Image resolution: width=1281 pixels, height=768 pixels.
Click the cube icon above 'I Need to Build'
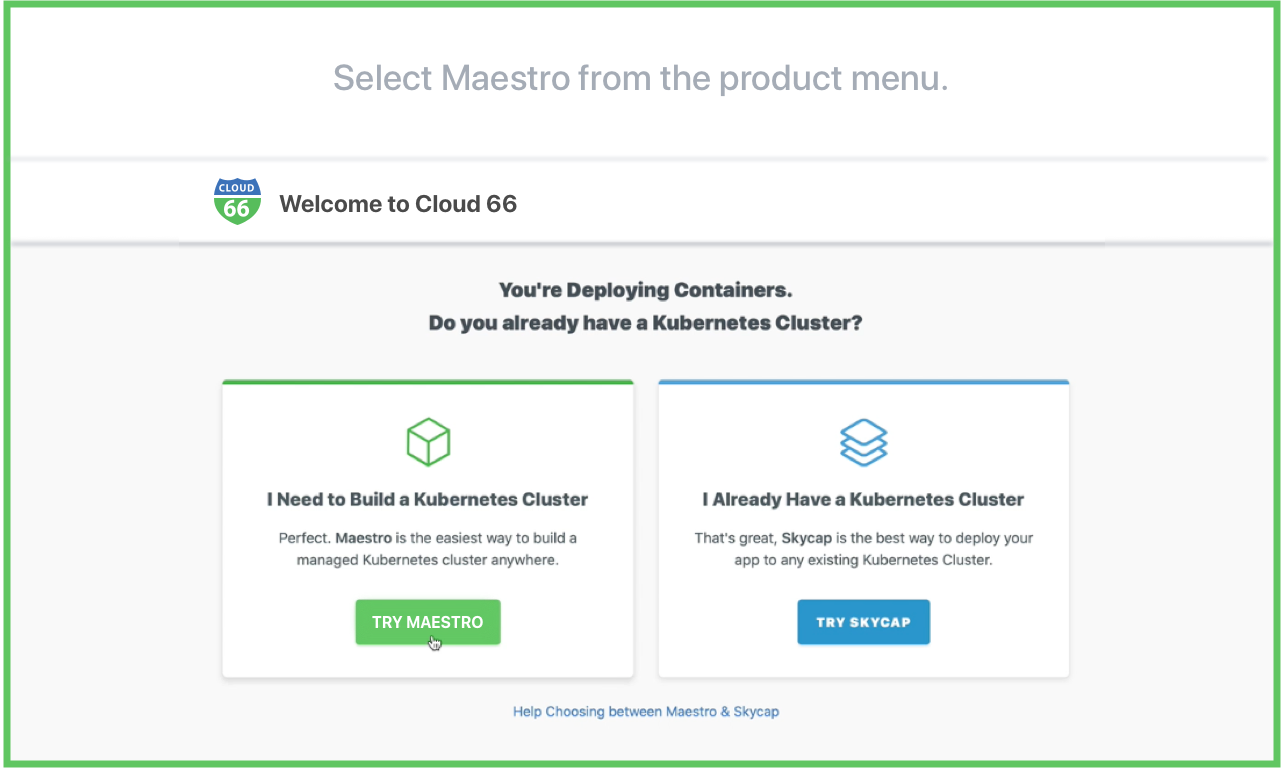coord(427,441)
